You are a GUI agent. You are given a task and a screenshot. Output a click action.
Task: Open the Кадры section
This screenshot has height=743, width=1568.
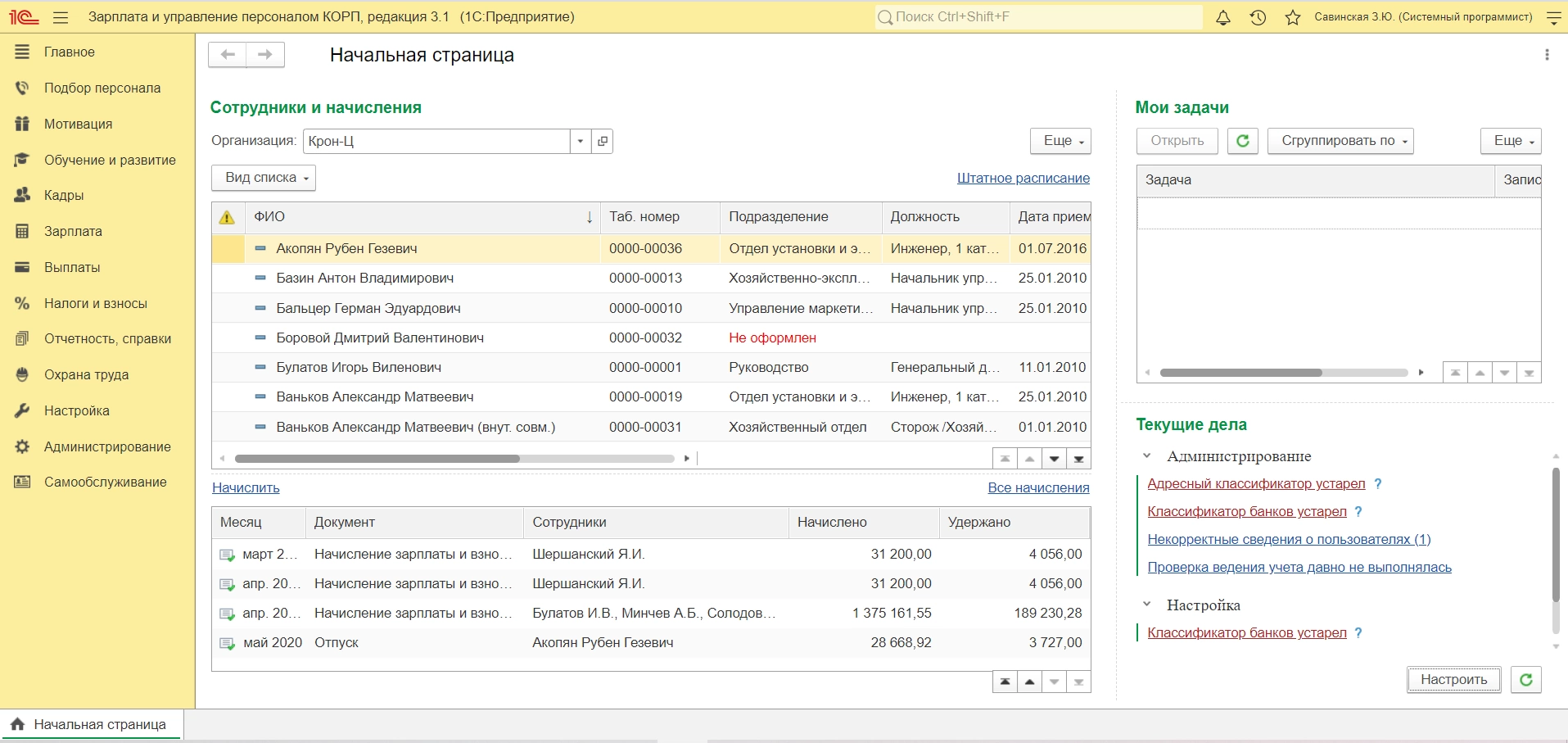64,196
